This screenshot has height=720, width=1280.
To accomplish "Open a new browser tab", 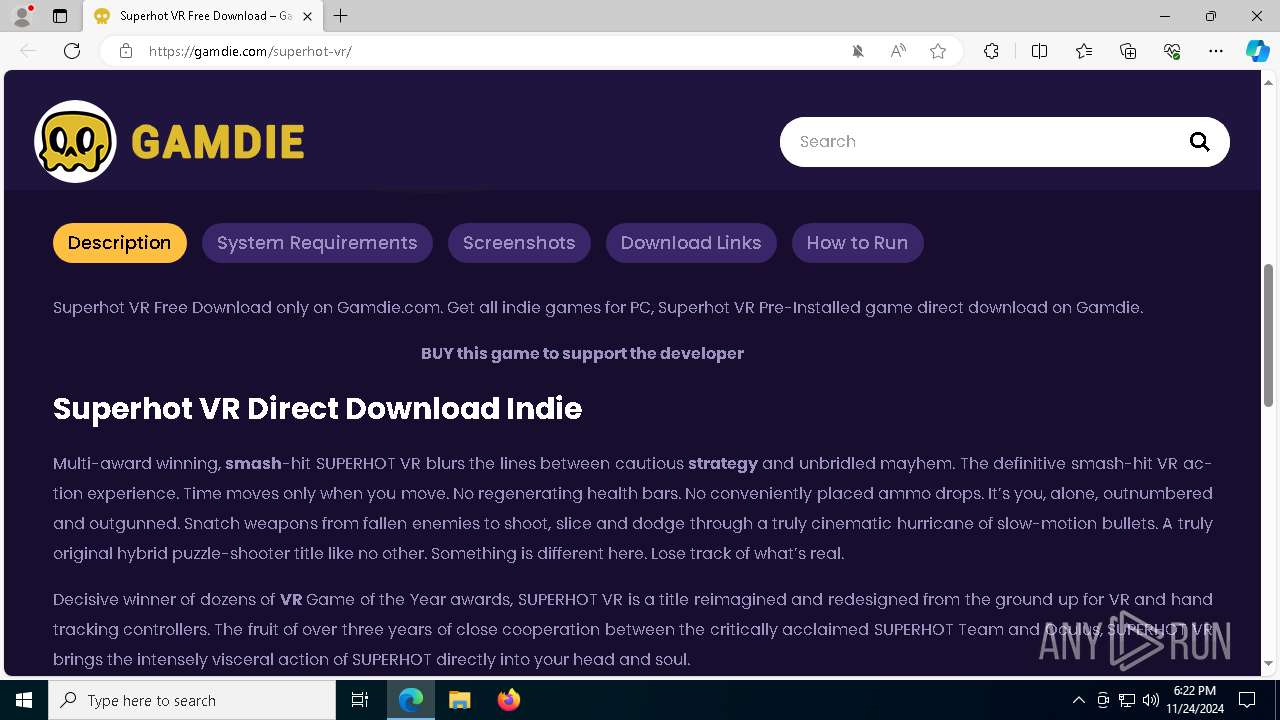I will coord(341,16).
